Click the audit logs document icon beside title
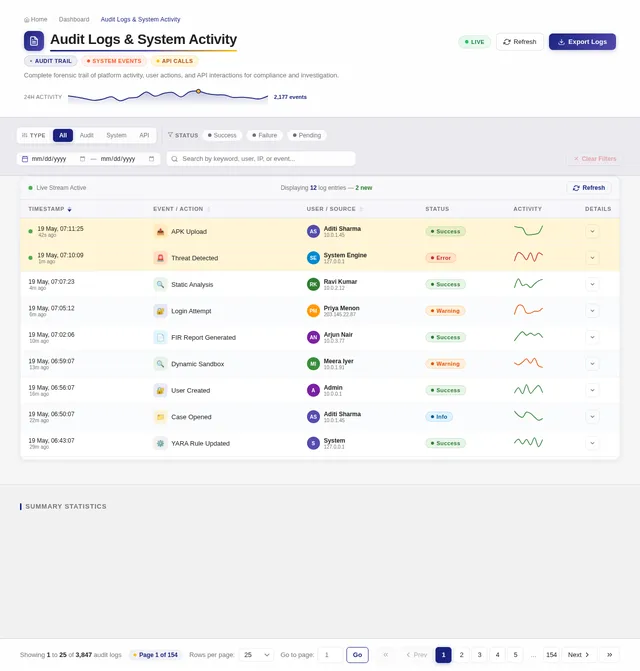The width and height of the screenshot is (640, 671). click(34, 41)
